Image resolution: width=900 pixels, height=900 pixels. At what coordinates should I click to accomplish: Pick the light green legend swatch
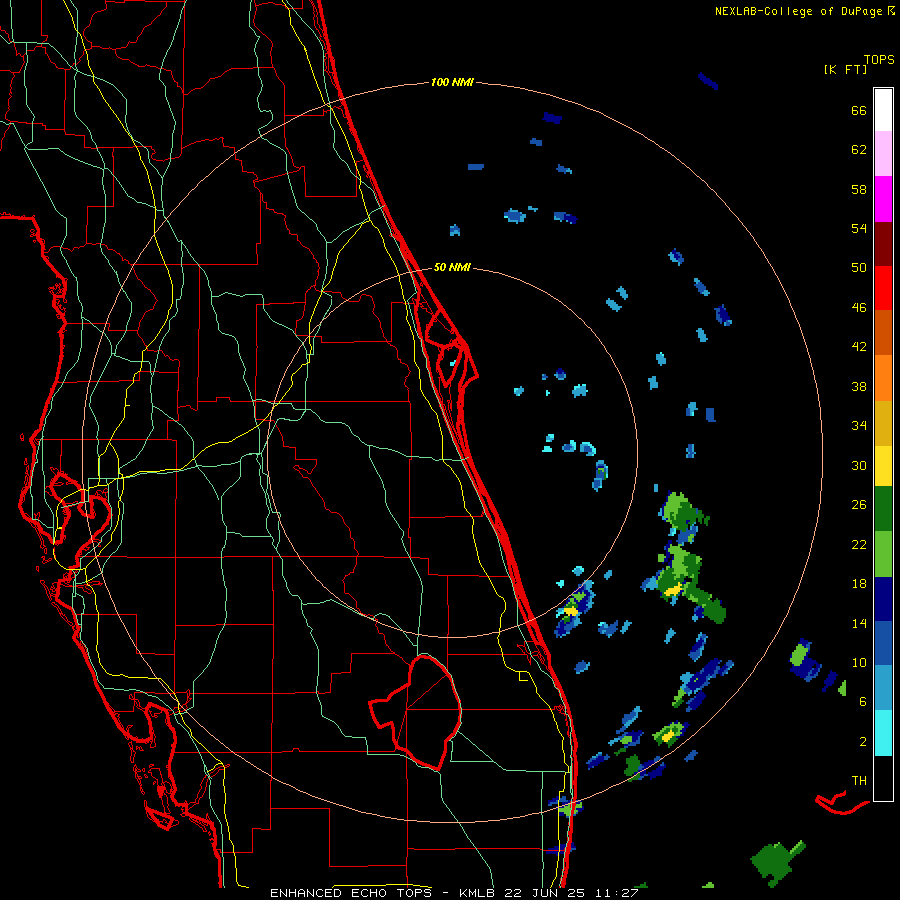[x=883, y=554]
